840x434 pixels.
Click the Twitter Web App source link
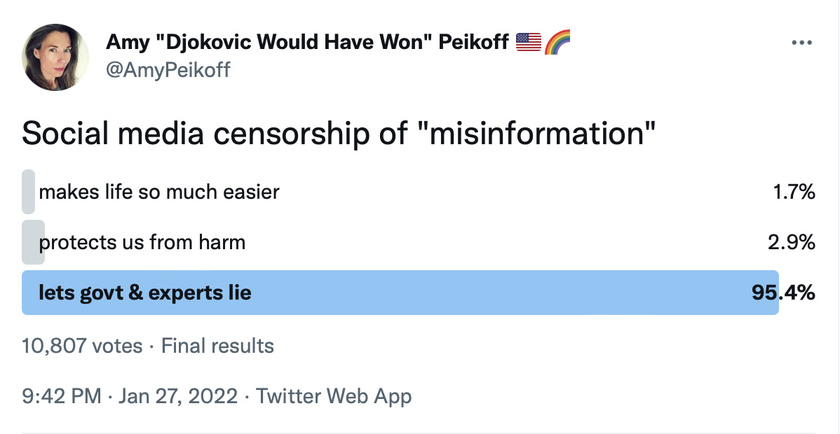pyautogui.click(x=334, y=396)
